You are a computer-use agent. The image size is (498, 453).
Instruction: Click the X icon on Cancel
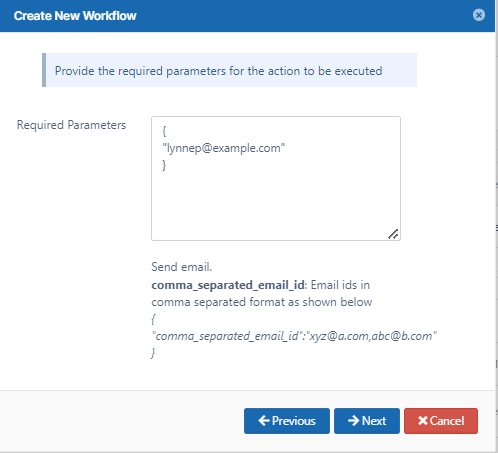click(x=423, y=421)
